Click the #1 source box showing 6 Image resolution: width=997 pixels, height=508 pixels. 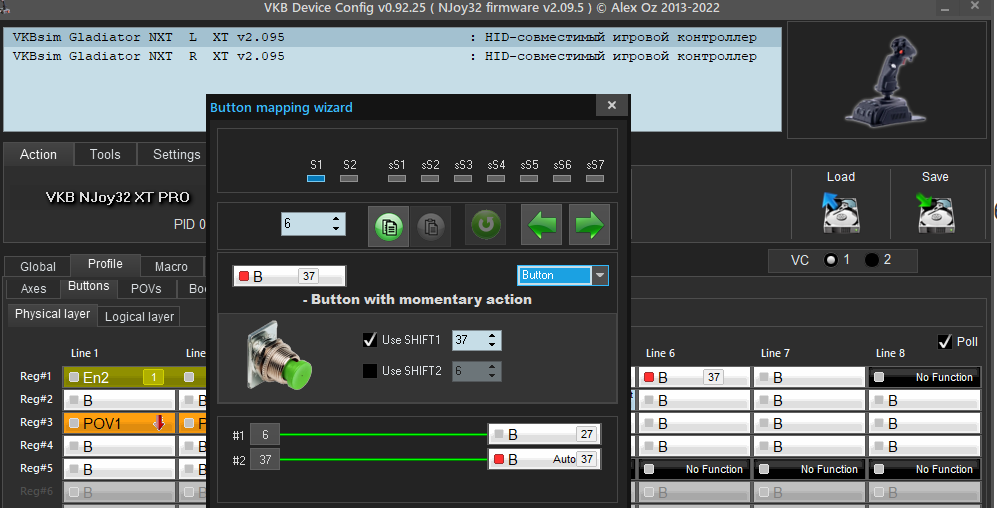pyautogui.click(x=265, y=435)
